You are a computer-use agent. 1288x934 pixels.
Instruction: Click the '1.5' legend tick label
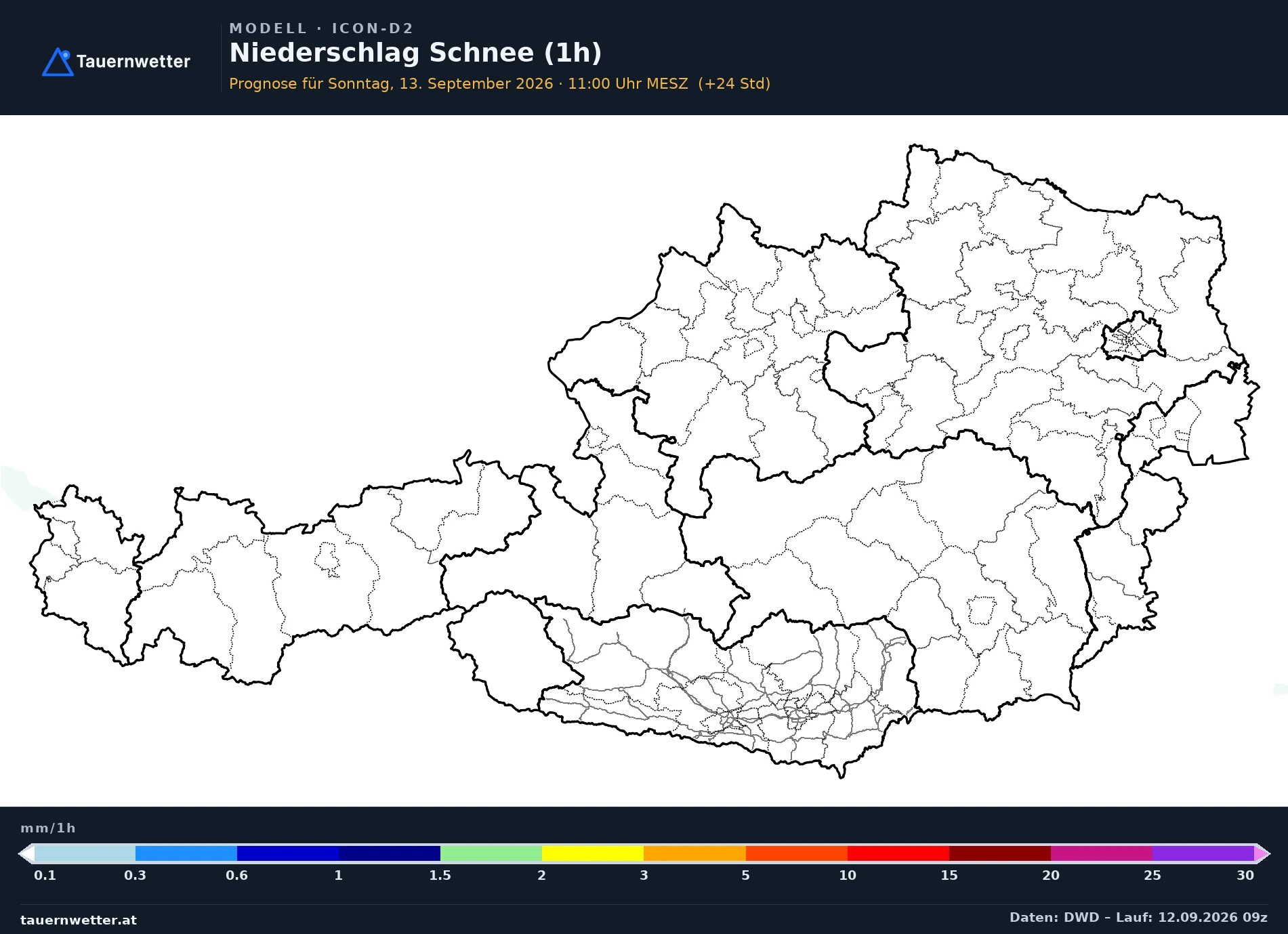click(x=440, y=875)
